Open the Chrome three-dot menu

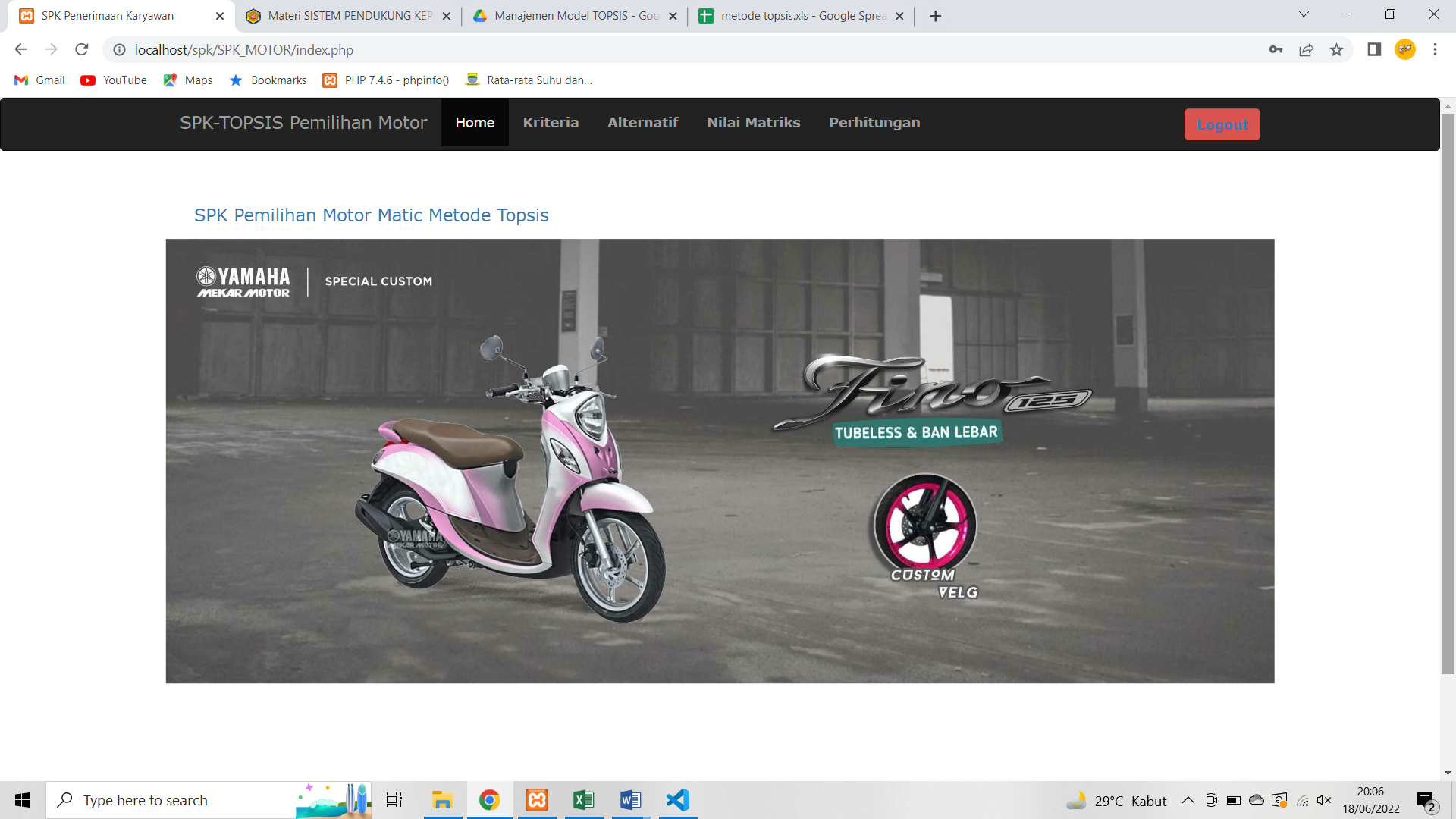(1435, 49)
